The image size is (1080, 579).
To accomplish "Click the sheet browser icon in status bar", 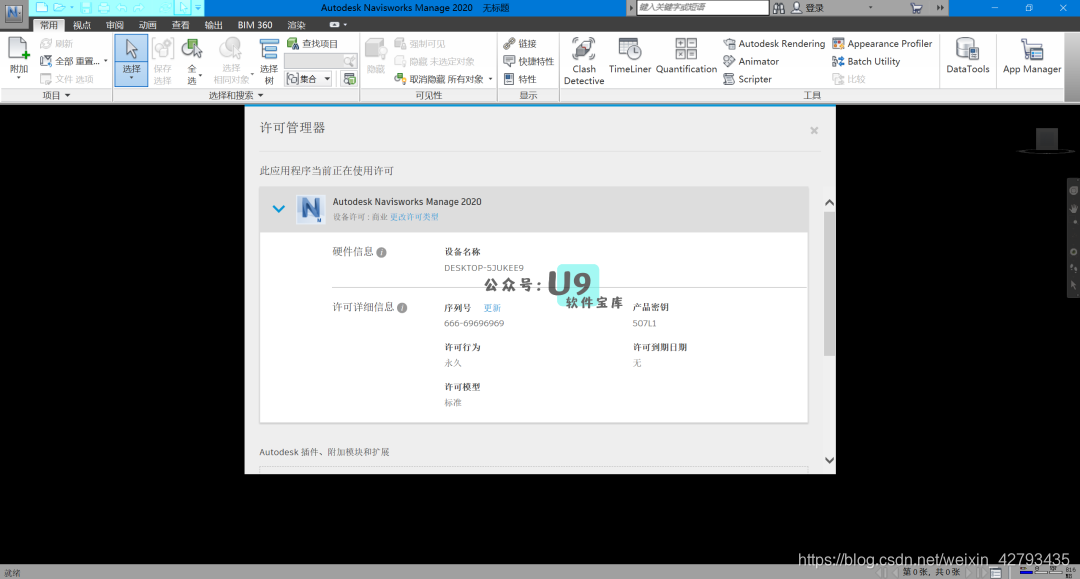I will click(x=995, y=573).
